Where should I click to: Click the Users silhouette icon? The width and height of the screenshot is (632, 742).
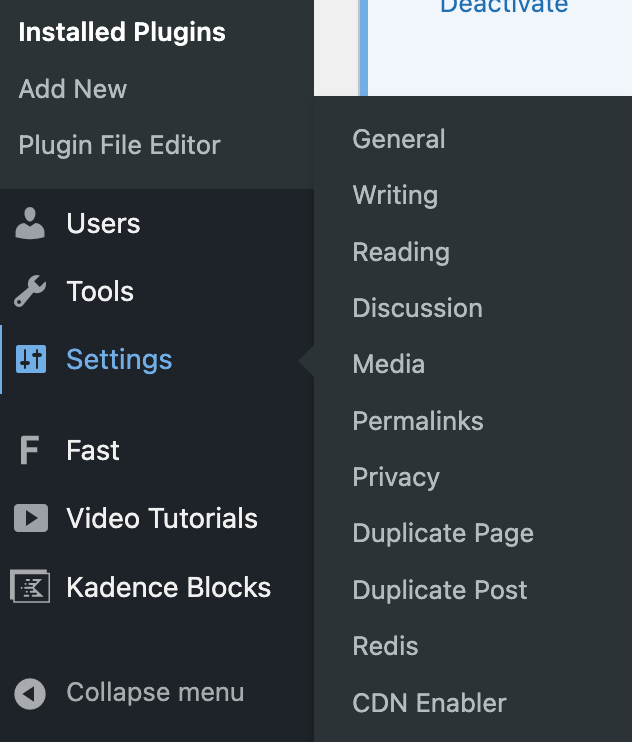[x=30, y=223]
